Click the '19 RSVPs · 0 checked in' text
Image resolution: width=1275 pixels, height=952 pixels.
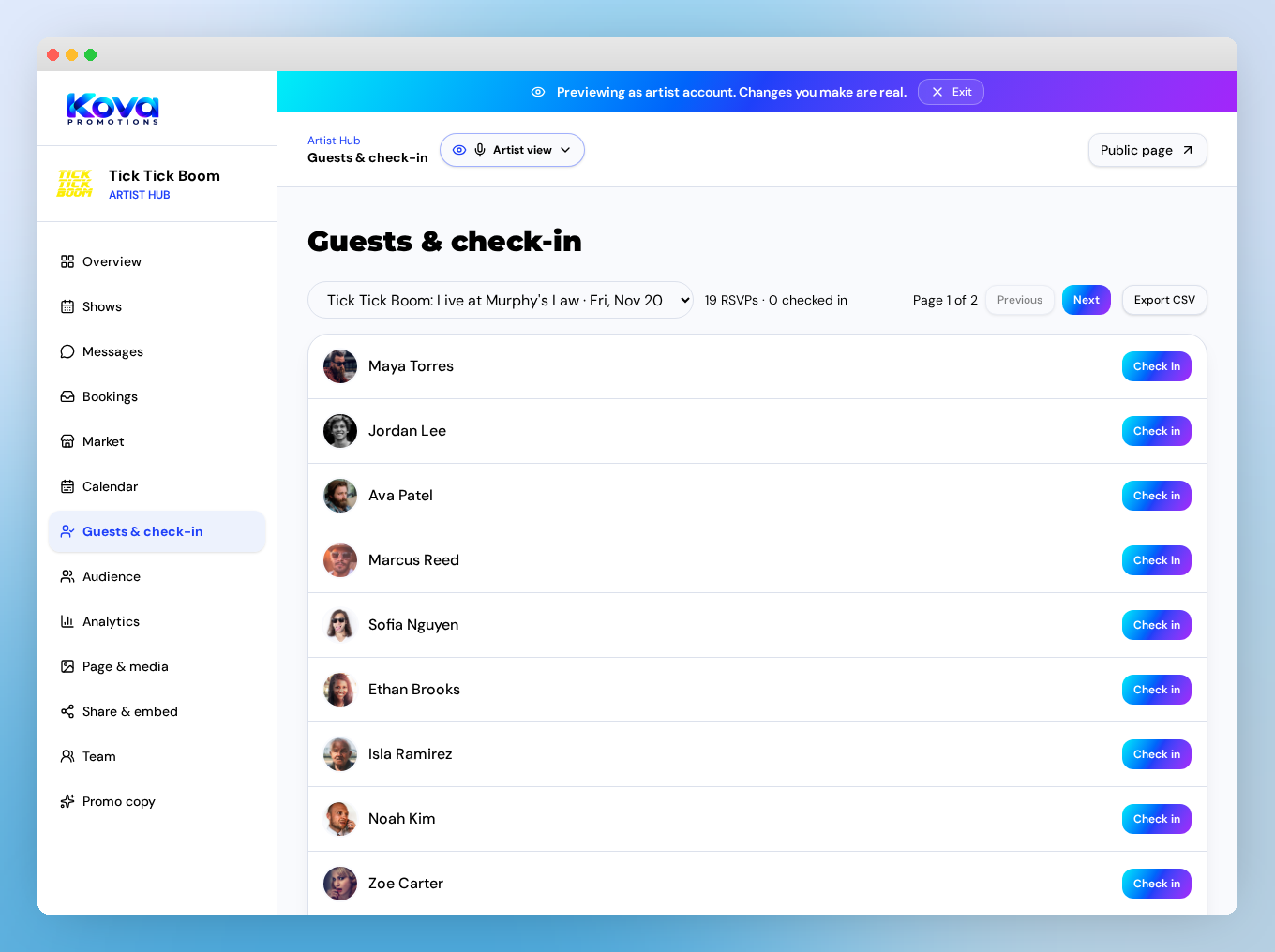click(x=776, y=300)
